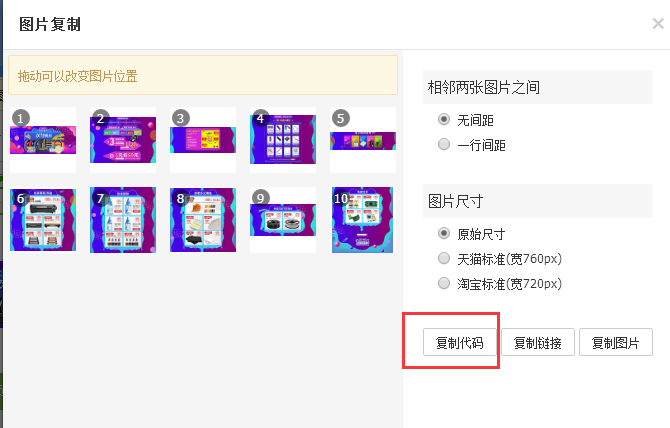Click thumbnail number 5 narrow strip
This screenshot has height=428, width=670.
coord(363,140)
